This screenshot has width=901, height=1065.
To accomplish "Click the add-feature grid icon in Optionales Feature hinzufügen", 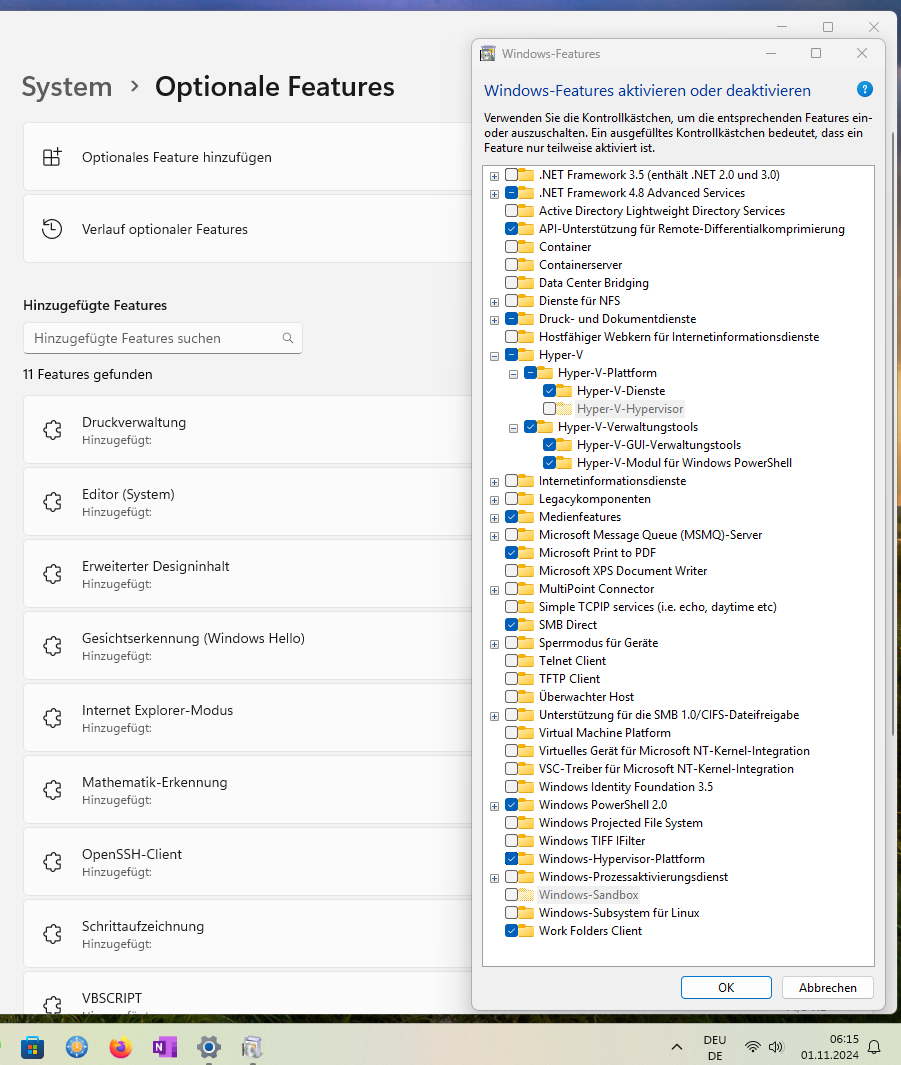I will pyautogui.click(x=52, y=157).
